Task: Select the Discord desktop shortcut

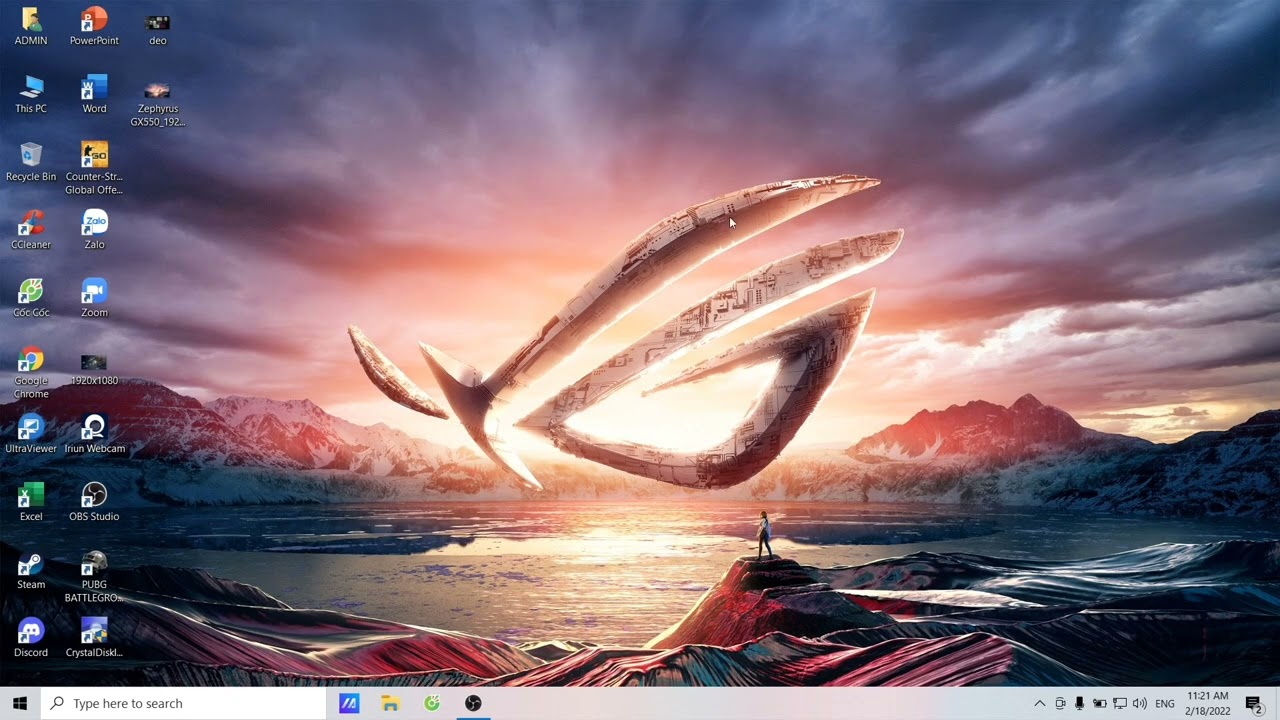Action: point(31,639)
